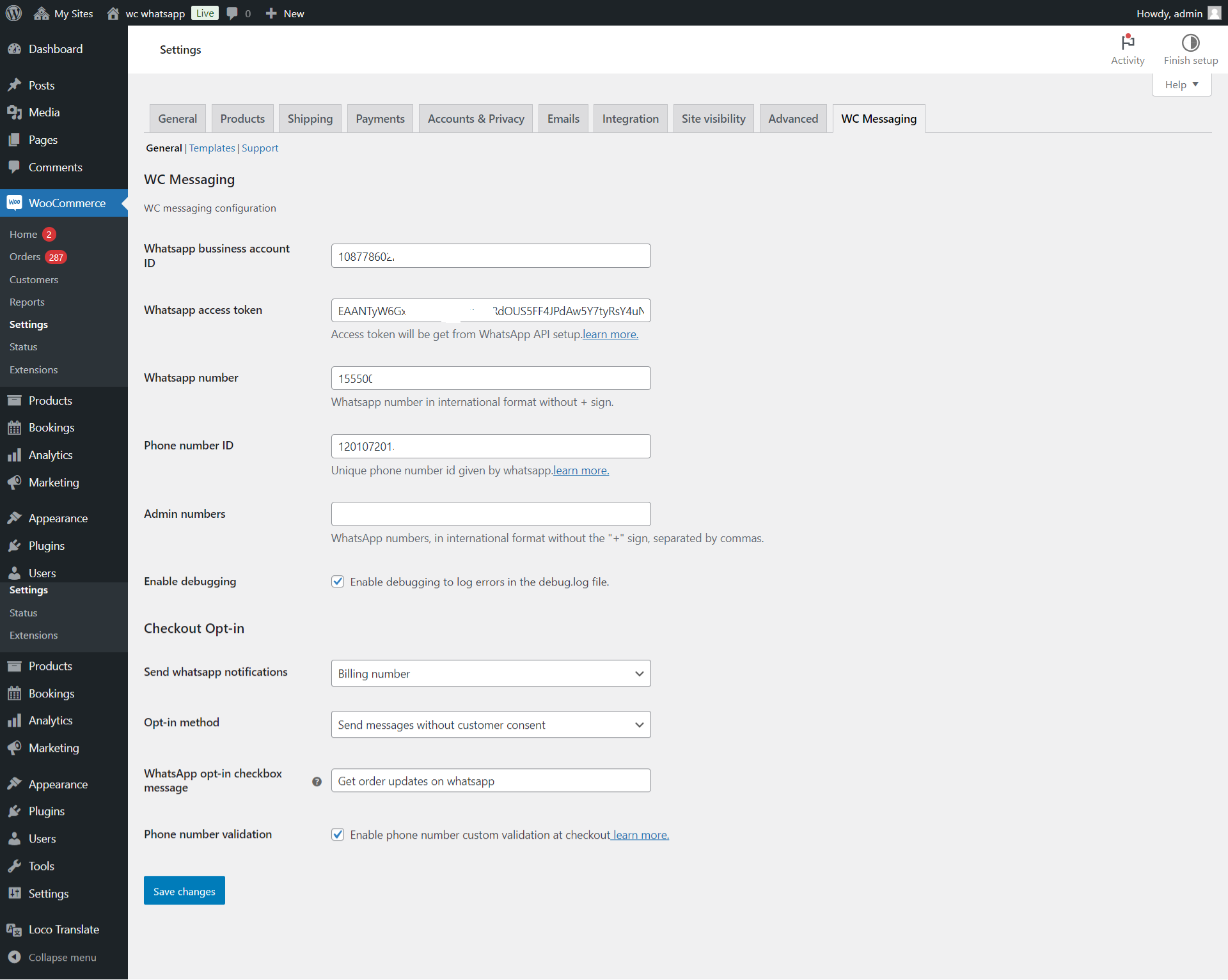Screen dimensions: 1228x980
Task: Click the first Marketing megaphone icon
Action: point(14,483)
